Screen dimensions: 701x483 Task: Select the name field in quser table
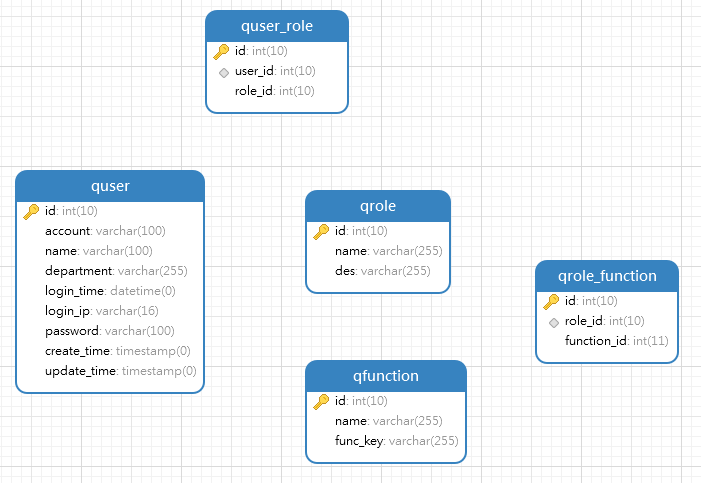[x=99, y=251]
